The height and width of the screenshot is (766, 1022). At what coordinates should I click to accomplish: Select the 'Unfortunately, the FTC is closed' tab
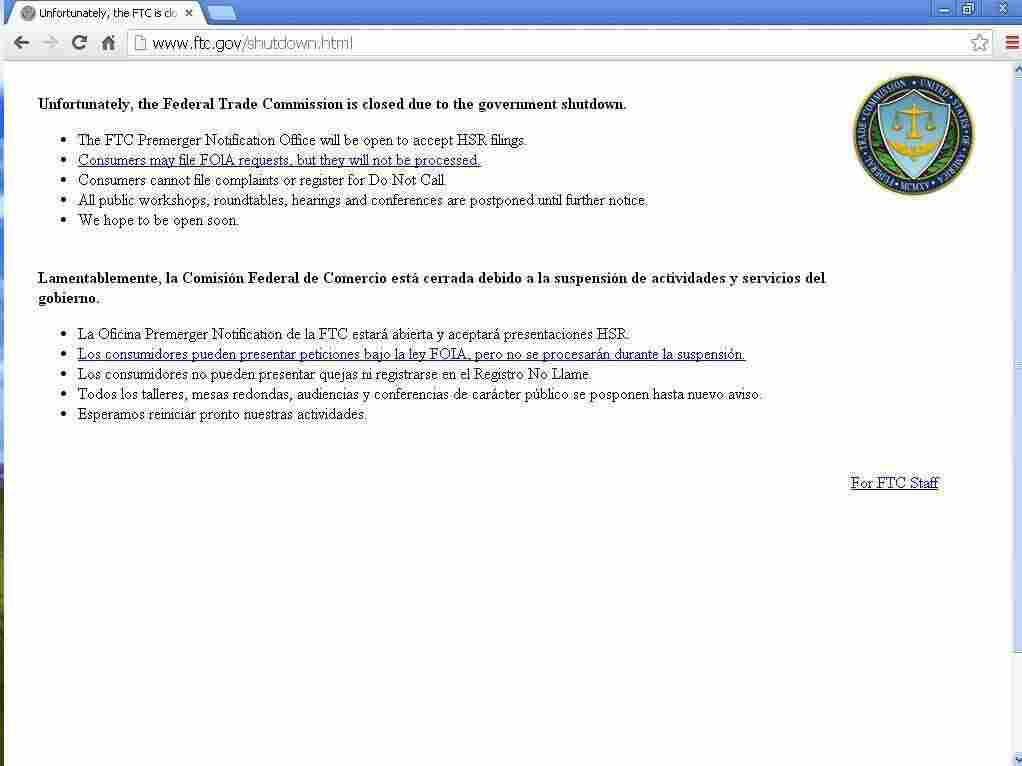[106, 13]
